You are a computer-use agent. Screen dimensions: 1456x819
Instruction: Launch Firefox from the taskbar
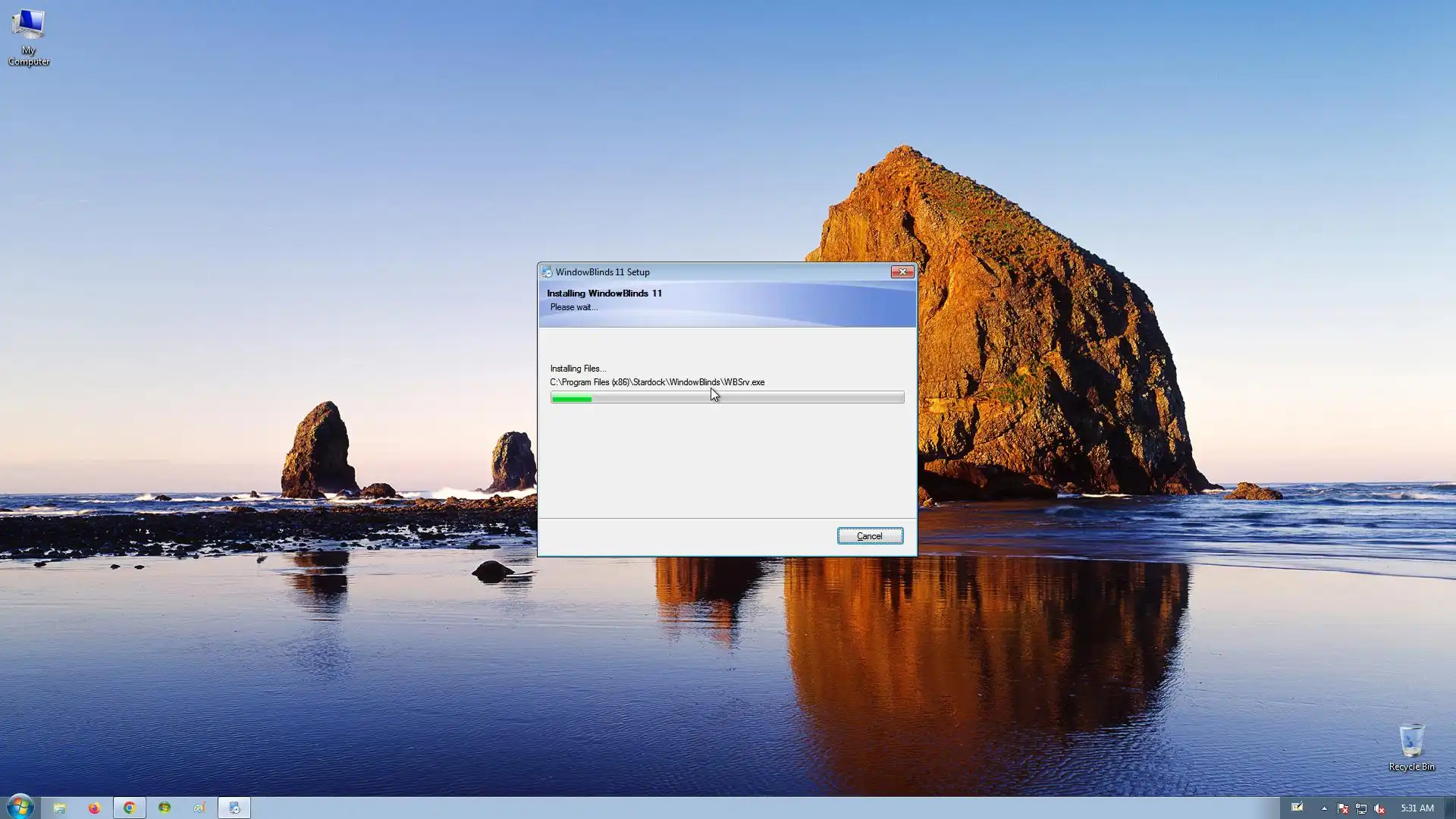(94, 808)
